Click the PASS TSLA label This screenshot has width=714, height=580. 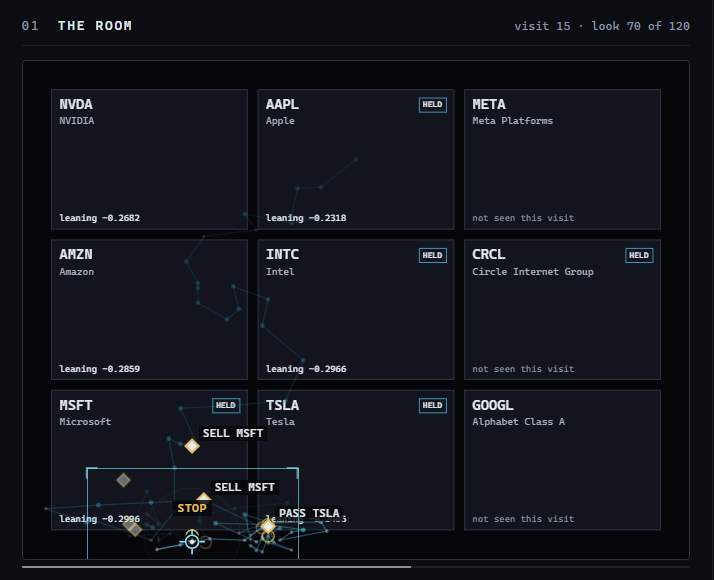[x=309, y=514]
